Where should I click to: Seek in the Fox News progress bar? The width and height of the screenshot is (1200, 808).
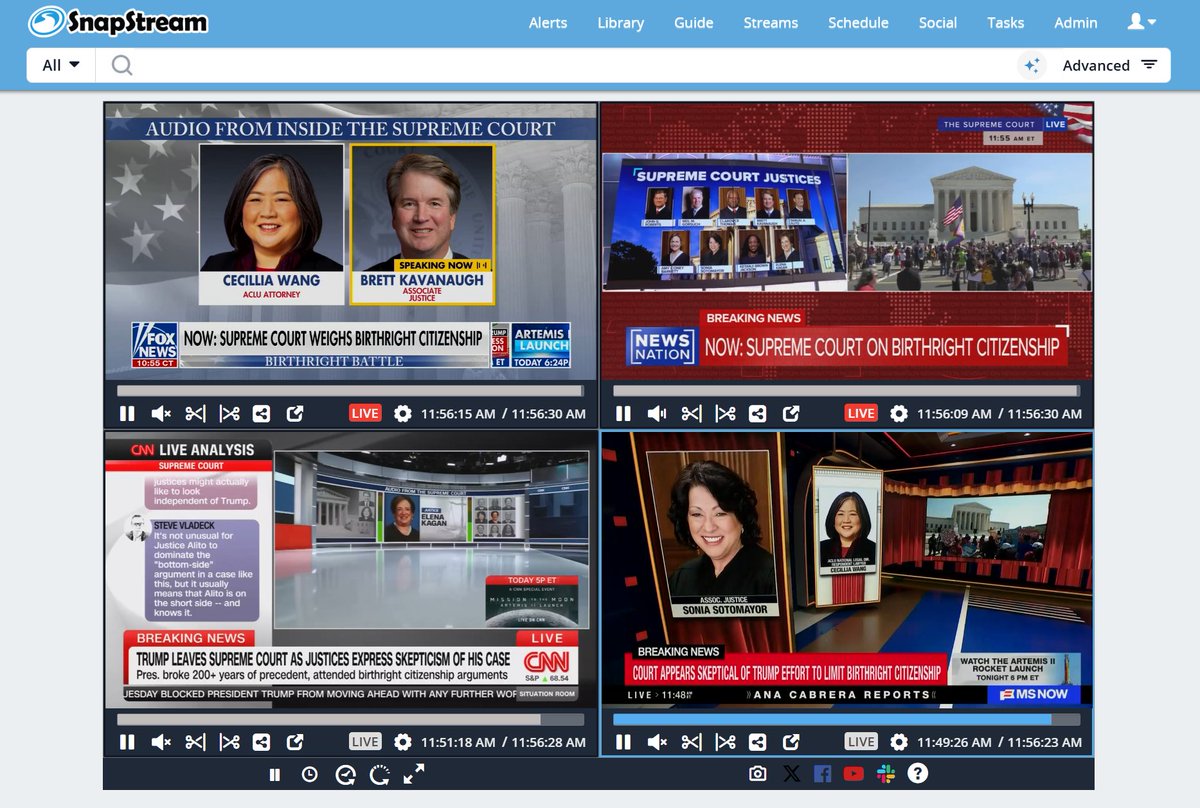click(350, 391)
